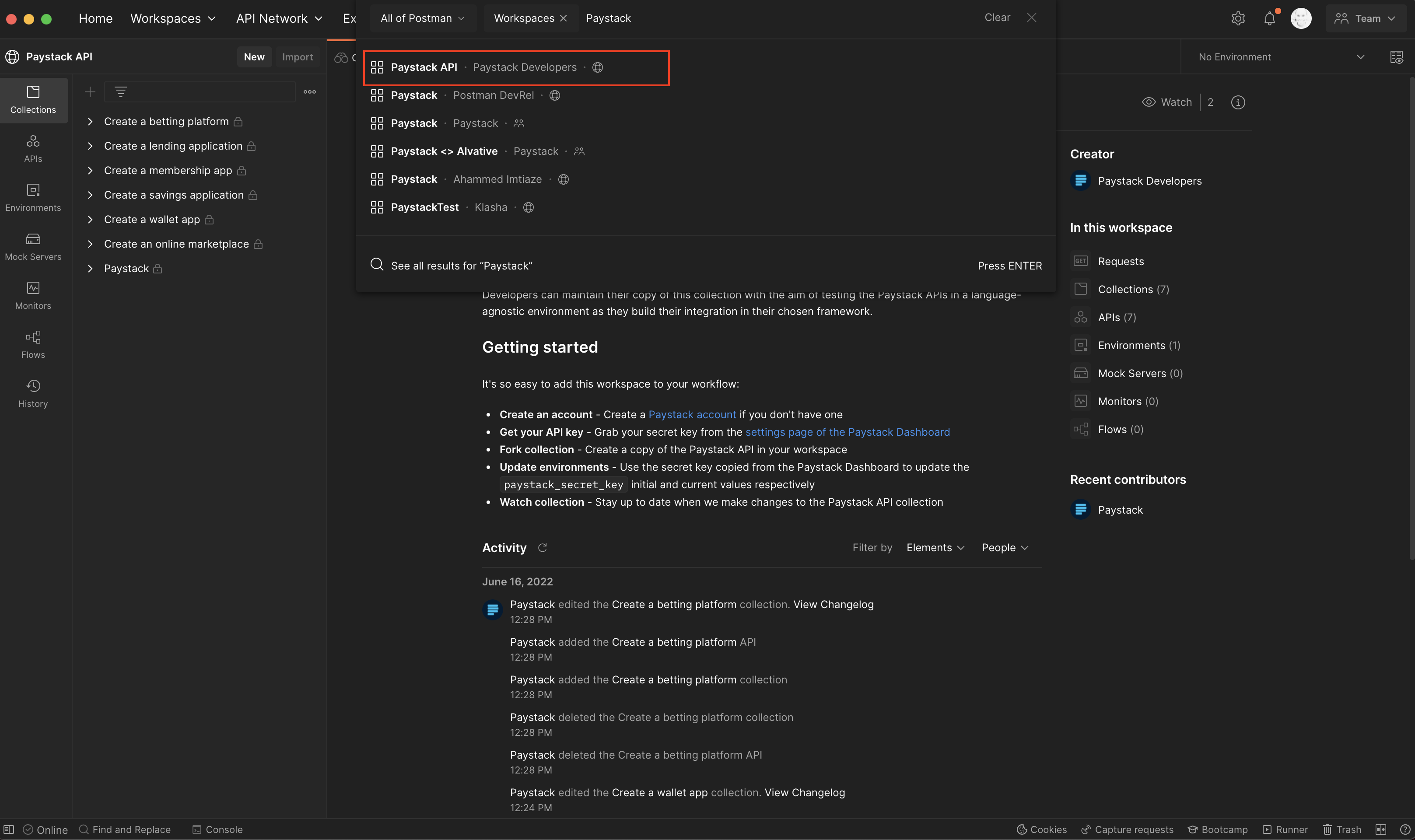Viewport: 1415px width, 840px height.
Task: Refresh the Activity feed
Action: 542,548
